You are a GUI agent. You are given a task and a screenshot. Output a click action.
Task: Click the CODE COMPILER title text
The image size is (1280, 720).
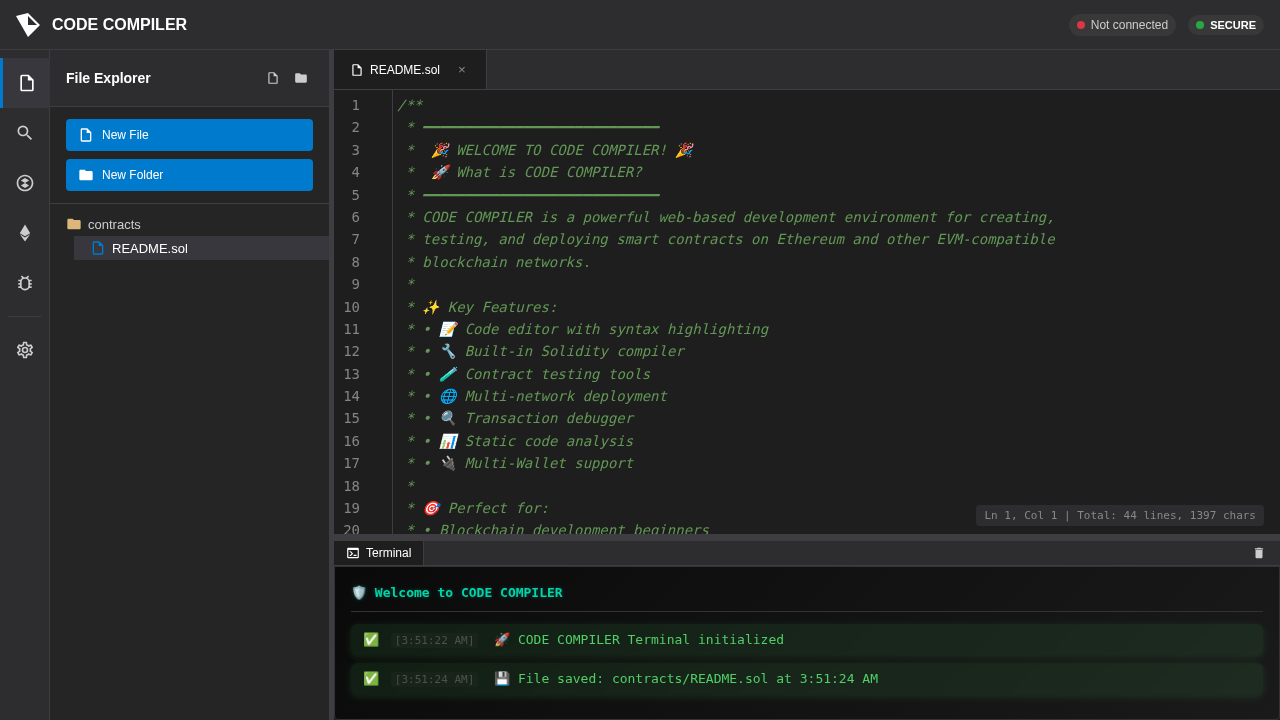[119, 25]
